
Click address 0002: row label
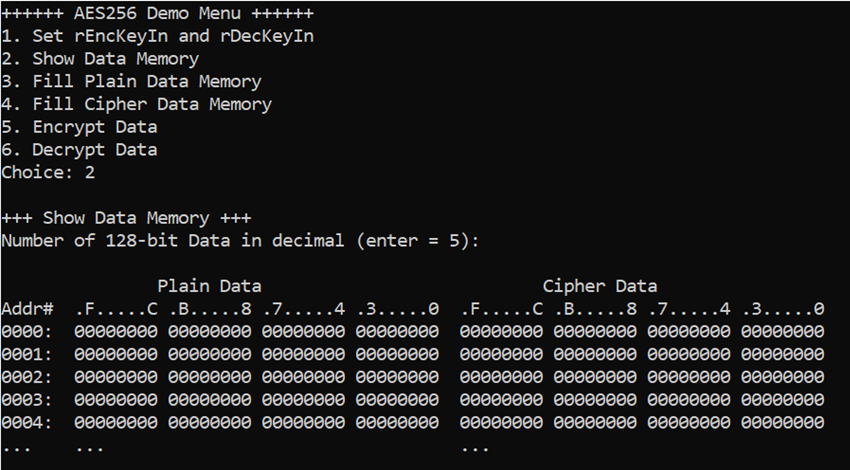point(28,377)
